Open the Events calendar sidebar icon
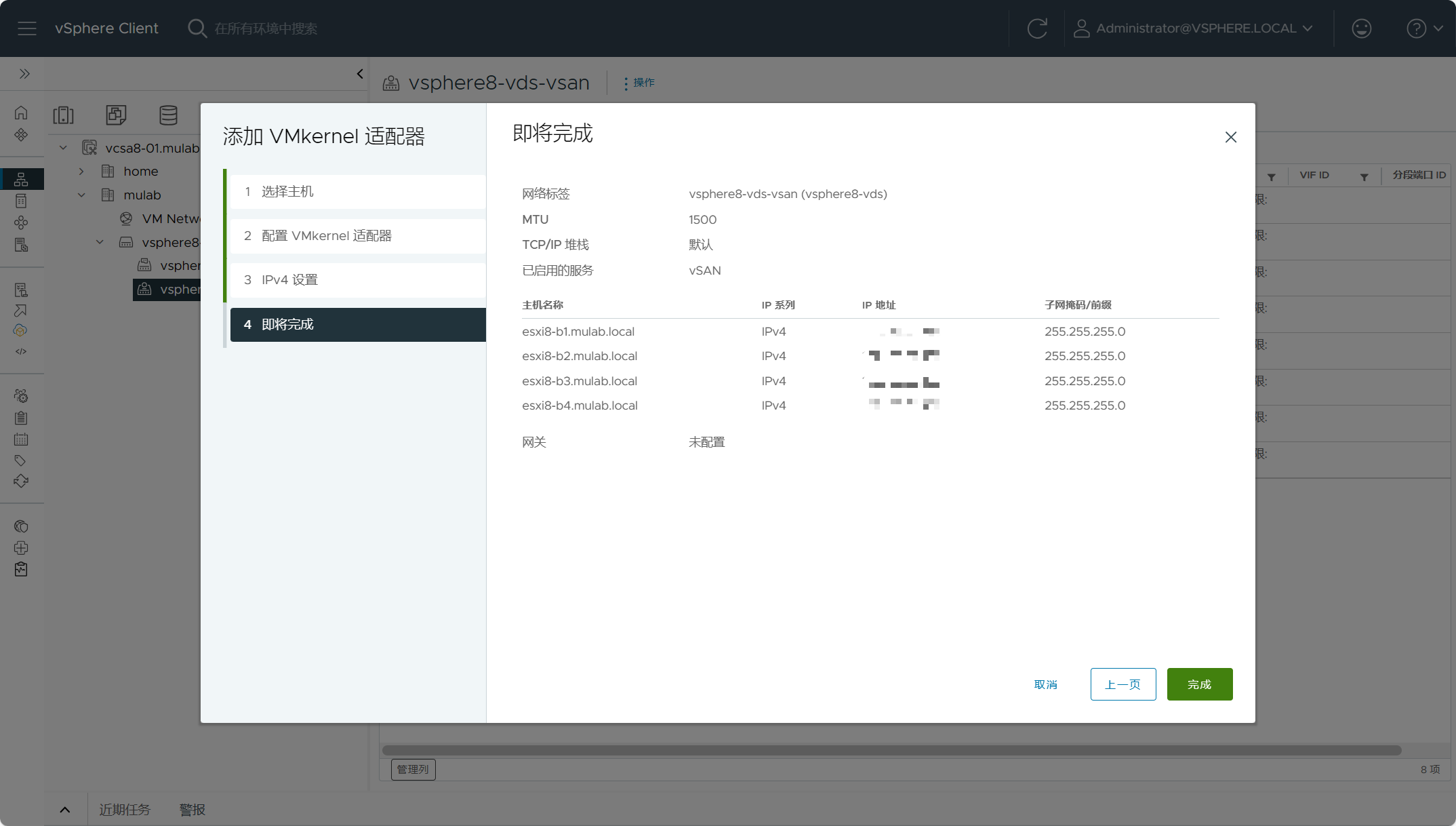Viewport: 1456px width, 826px height. 21,439
